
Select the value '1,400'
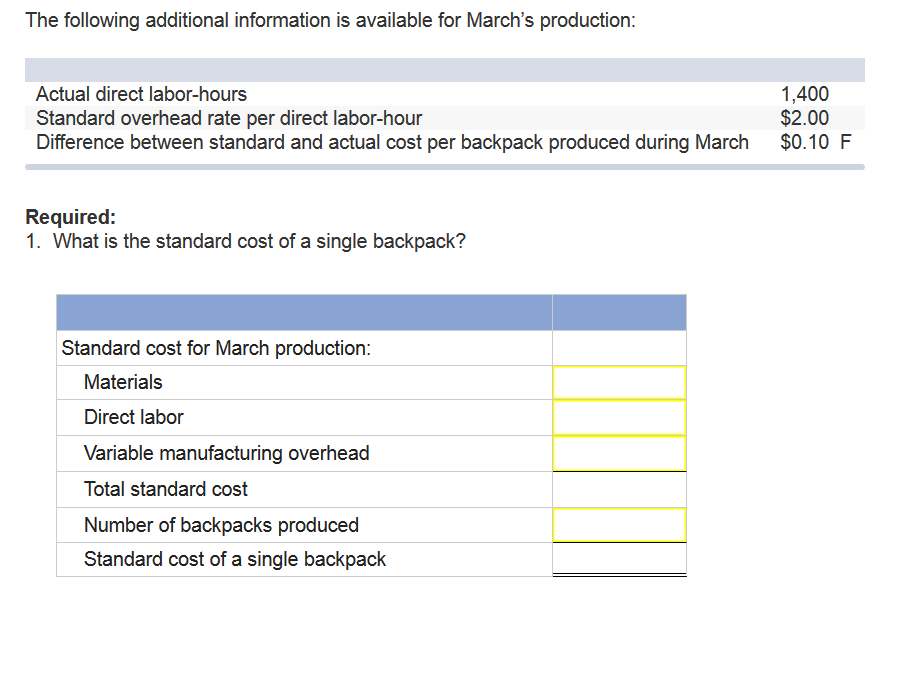pos(804,94)
